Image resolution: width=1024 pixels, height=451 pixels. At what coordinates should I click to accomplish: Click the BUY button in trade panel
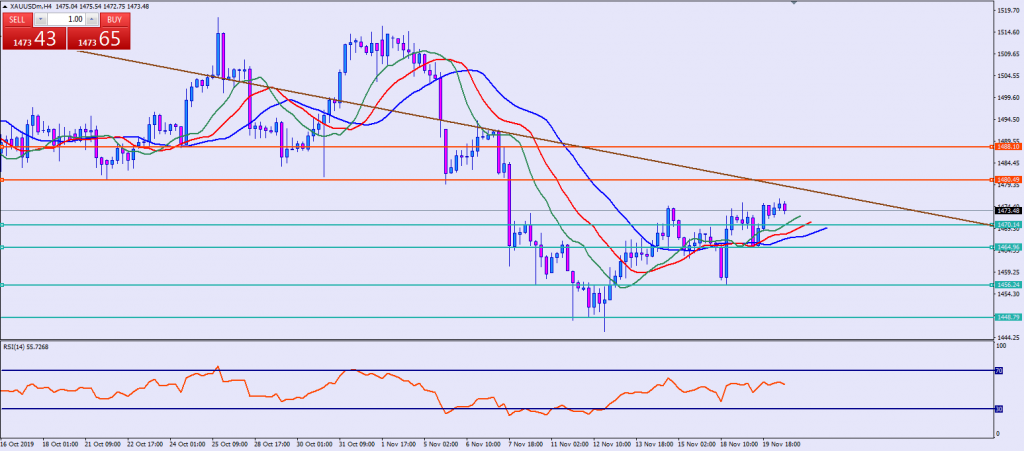pyautogui.click(x=115, y=19)
